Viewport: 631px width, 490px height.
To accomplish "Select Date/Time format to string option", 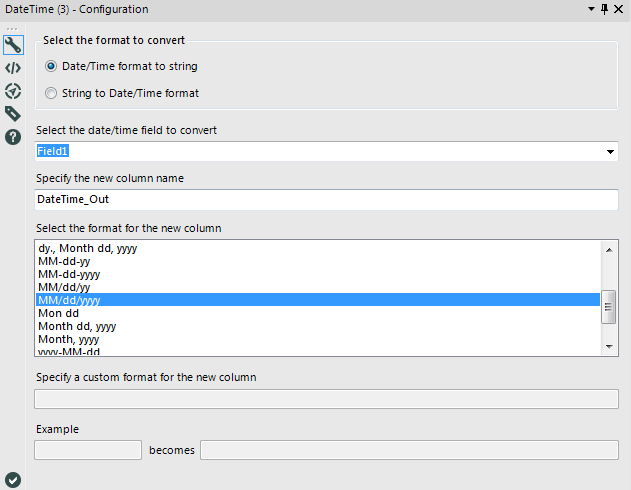I will pyautogui.click(x=52, y=66).
